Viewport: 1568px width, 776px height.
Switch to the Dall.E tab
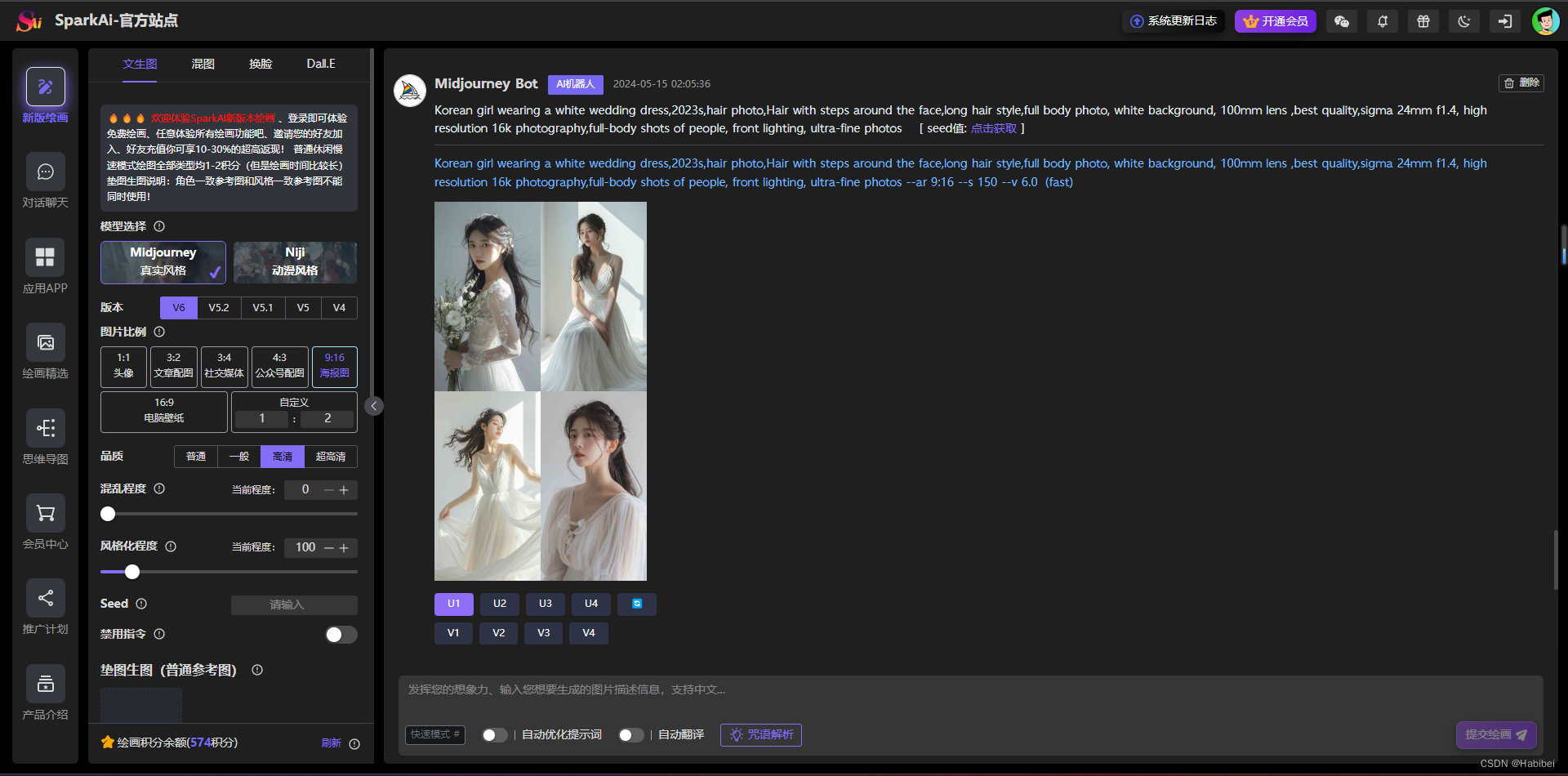[319, 63]
